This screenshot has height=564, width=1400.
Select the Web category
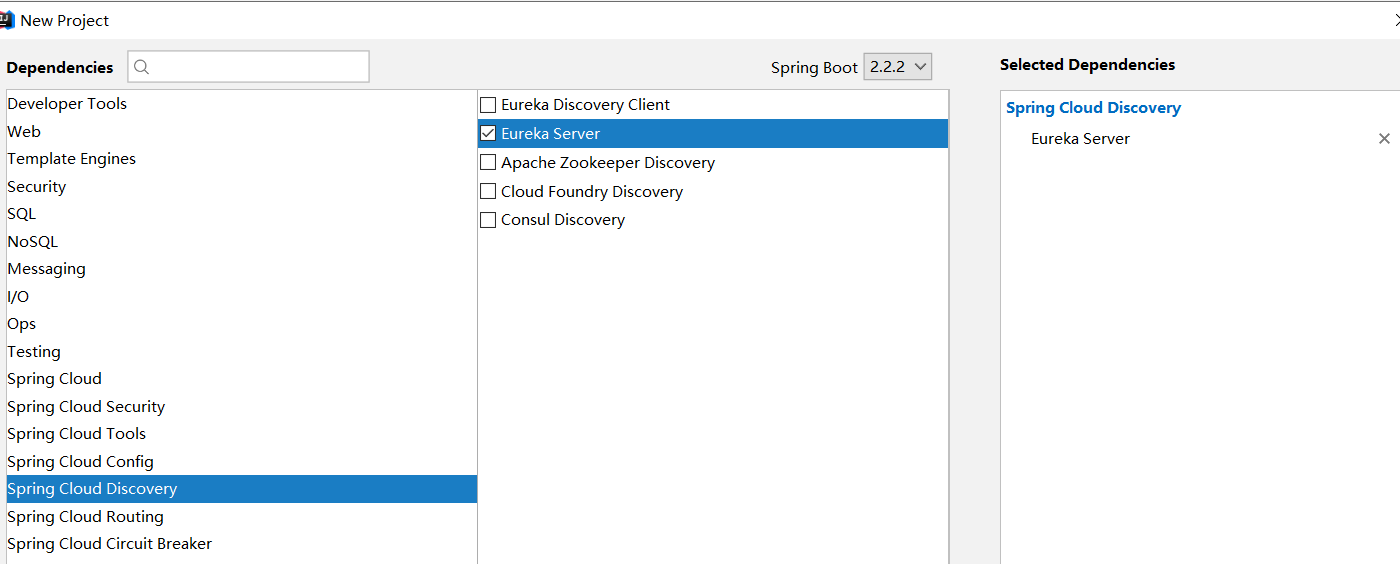pyautogui.click(x=241, y=131)
